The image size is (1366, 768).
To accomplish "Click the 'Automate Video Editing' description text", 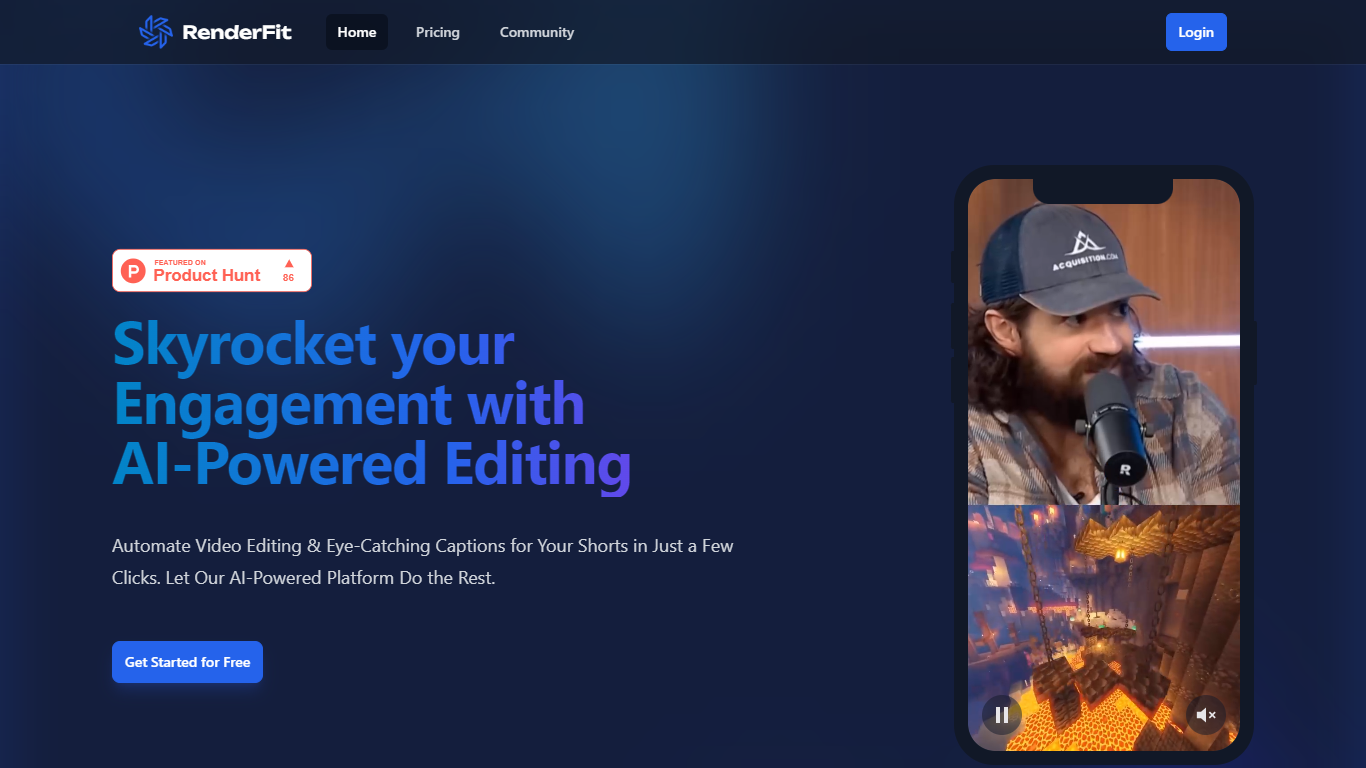I will pos(423,562).
